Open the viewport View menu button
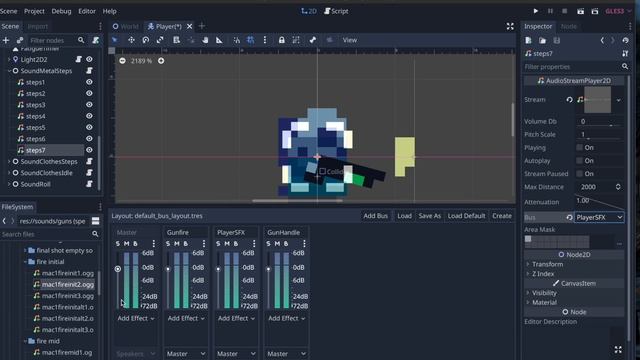 [x=350, y=40]
